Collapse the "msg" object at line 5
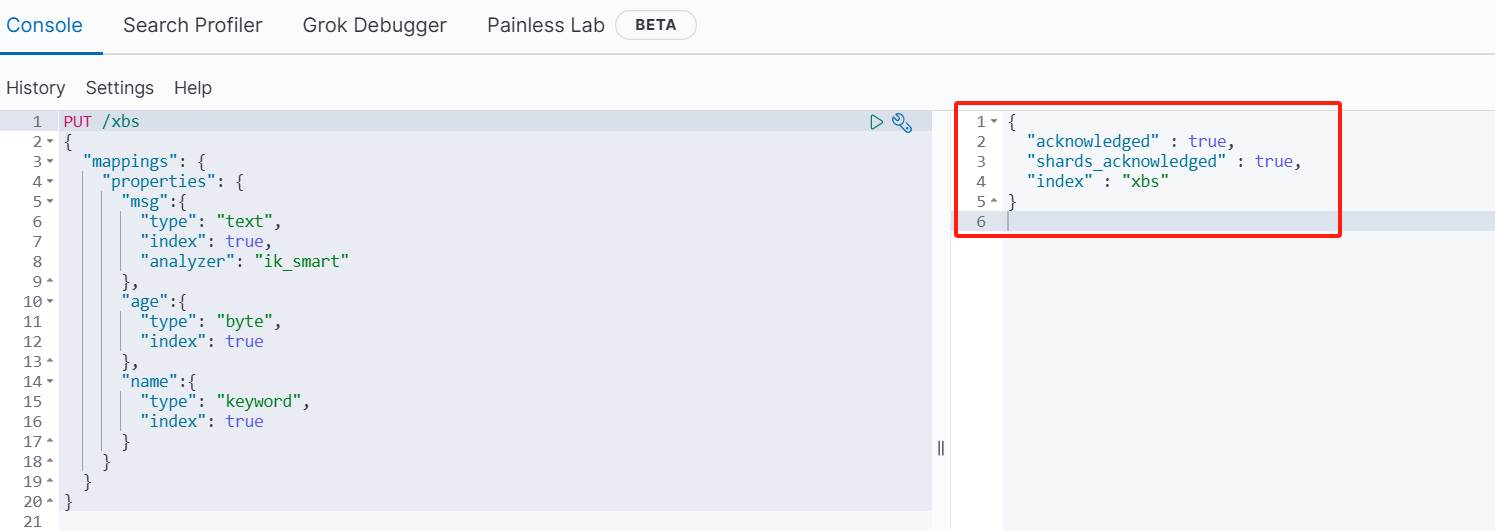The width and height of the screenshot is (1495, 531). coord(50,202)
